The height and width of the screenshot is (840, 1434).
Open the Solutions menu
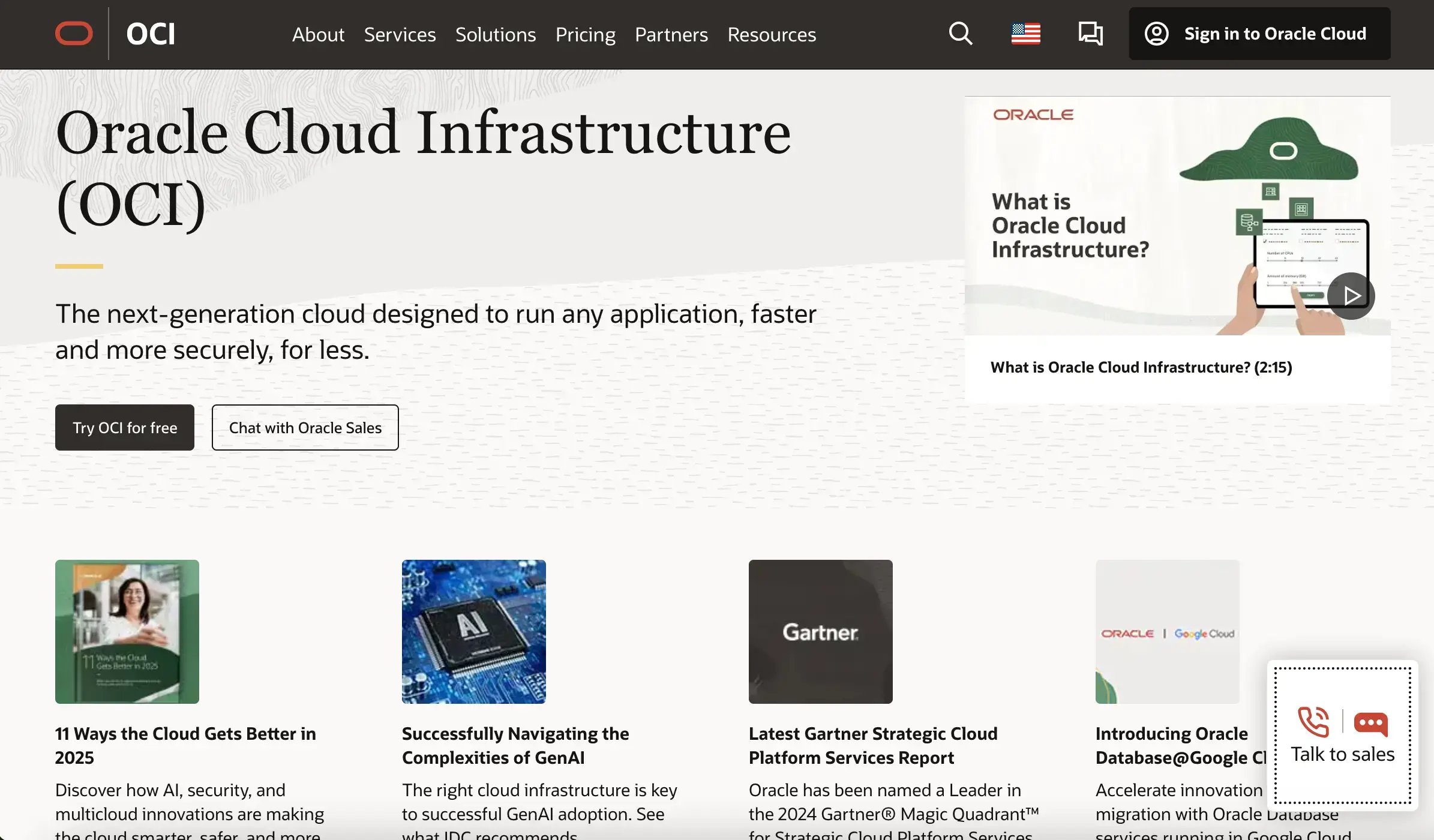point(496,34)
